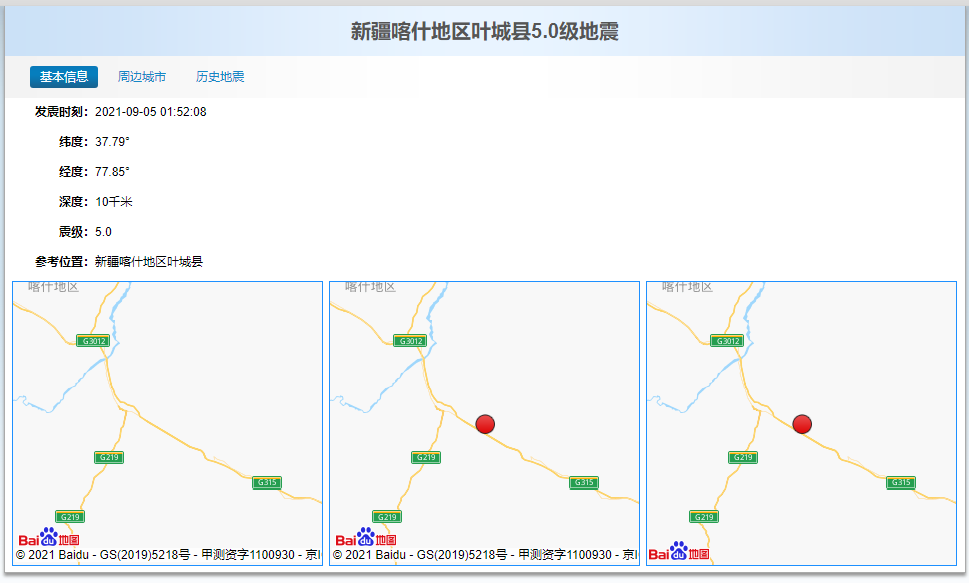
Task: Click the bottom G219 badge in right map
Action: tap(704, 517)
